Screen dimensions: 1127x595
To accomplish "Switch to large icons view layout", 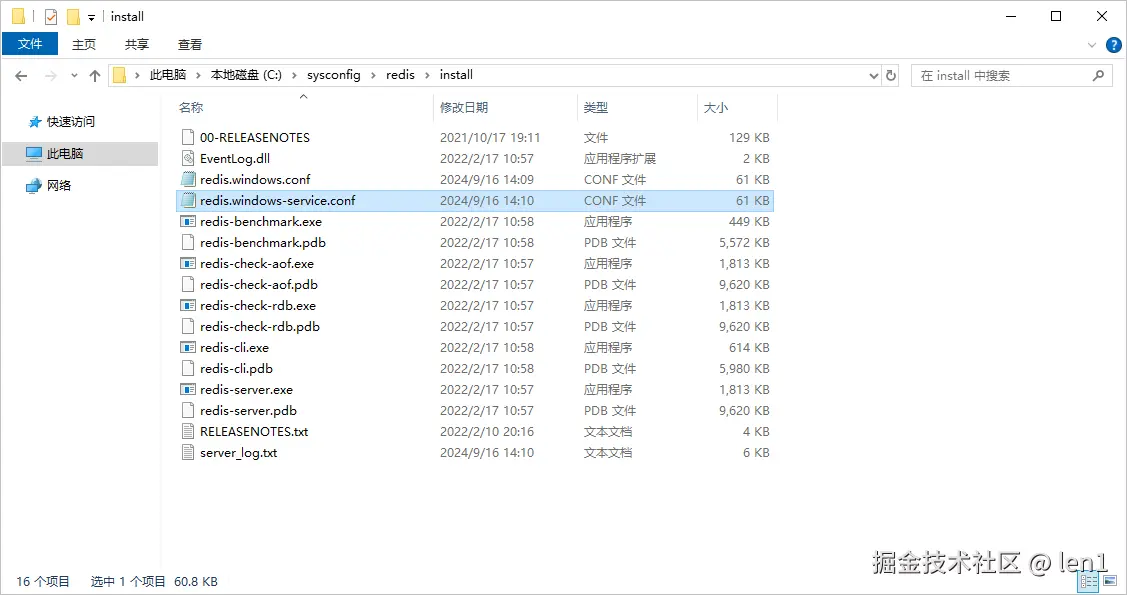I will tap(1110, 581).
